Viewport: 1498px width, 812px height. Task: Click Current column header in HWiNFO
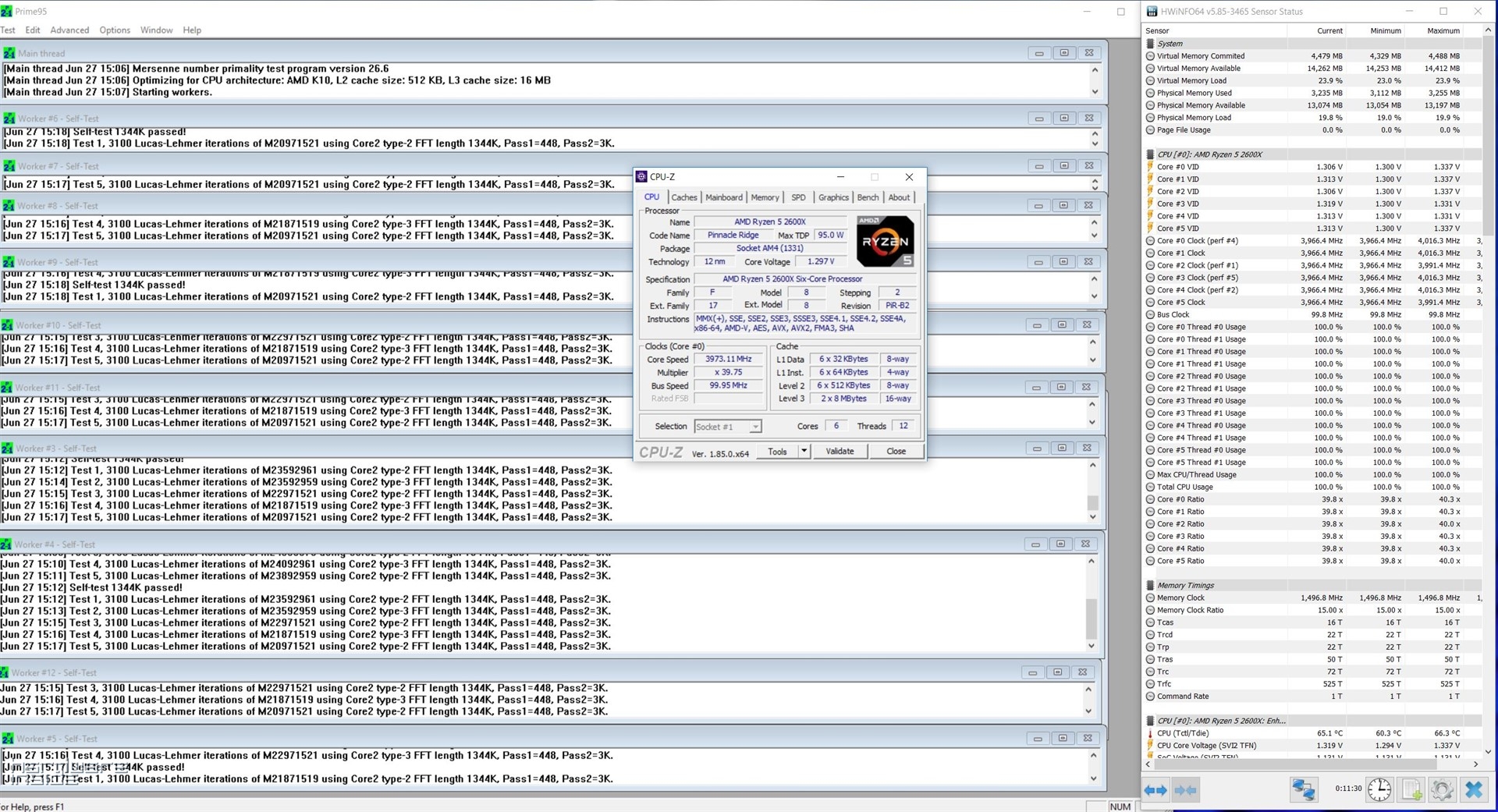point(1315,31)
